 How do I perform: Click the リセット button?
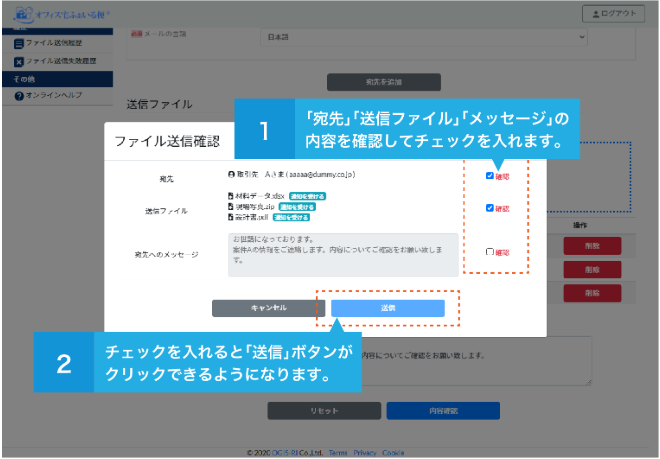pyautogui.click(x=324, y=411)
